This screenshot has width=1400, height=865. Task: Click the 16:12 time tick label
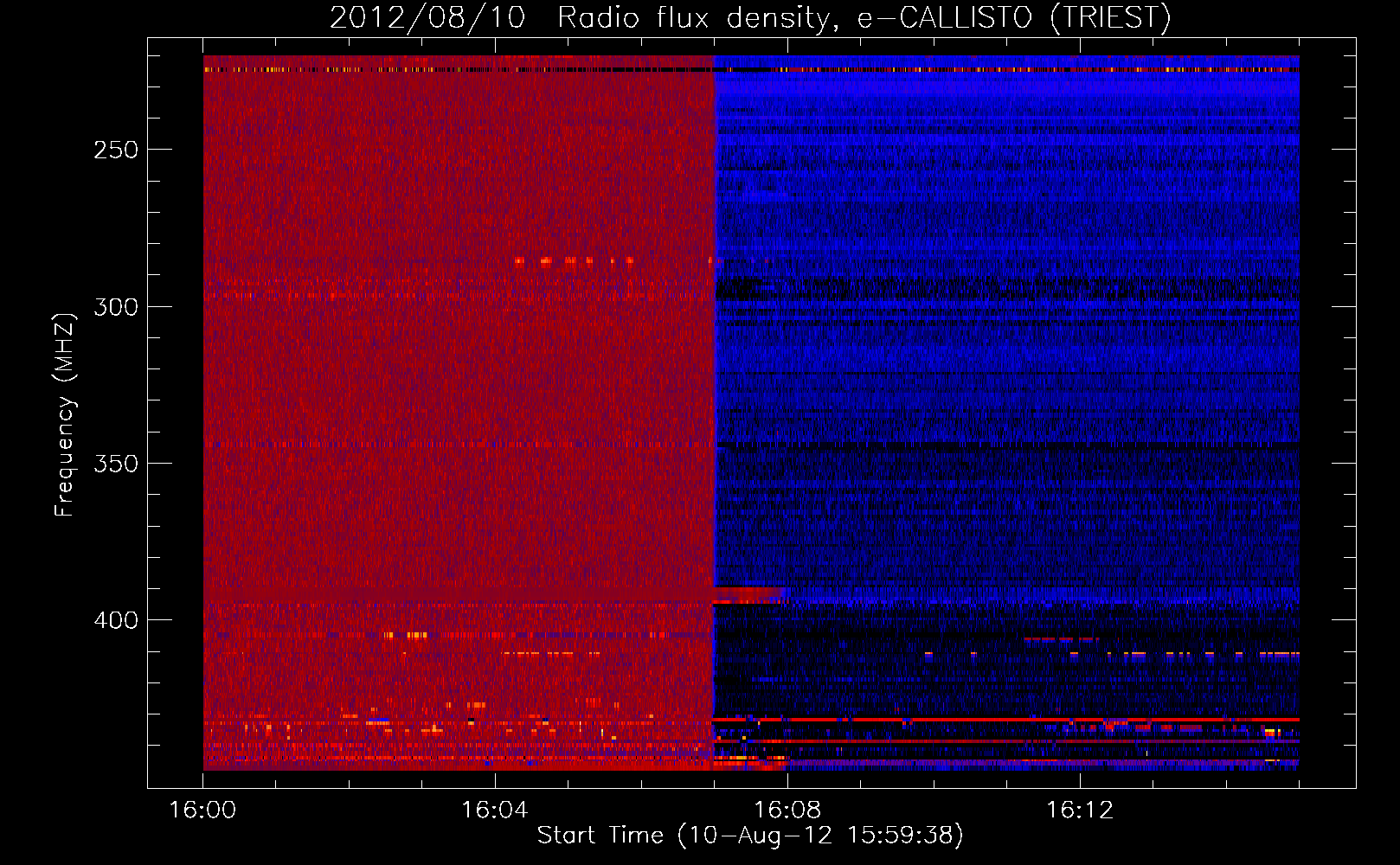pos(1080,811)
